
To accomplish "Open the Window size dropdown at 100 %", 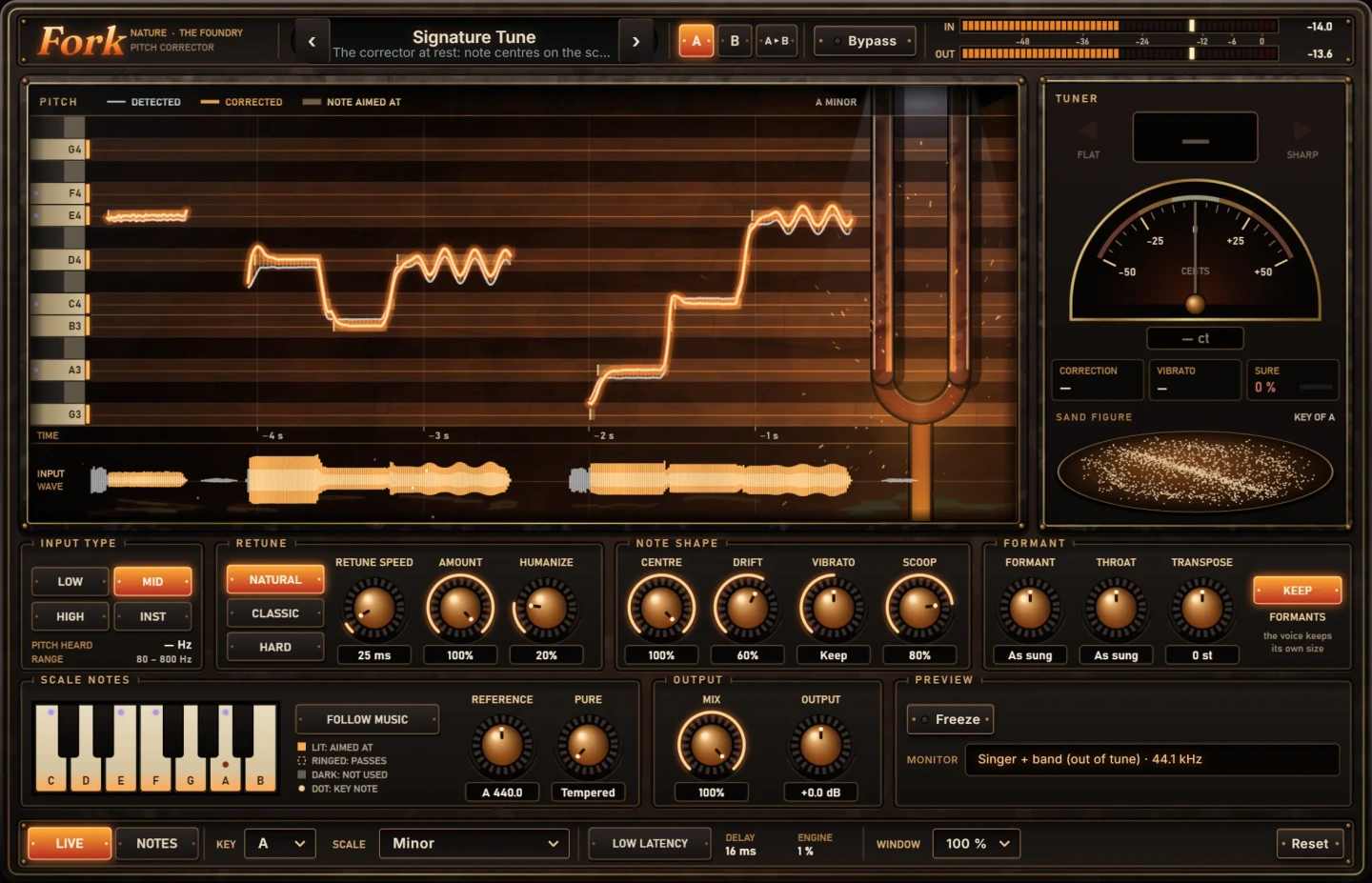I will 976,844.
